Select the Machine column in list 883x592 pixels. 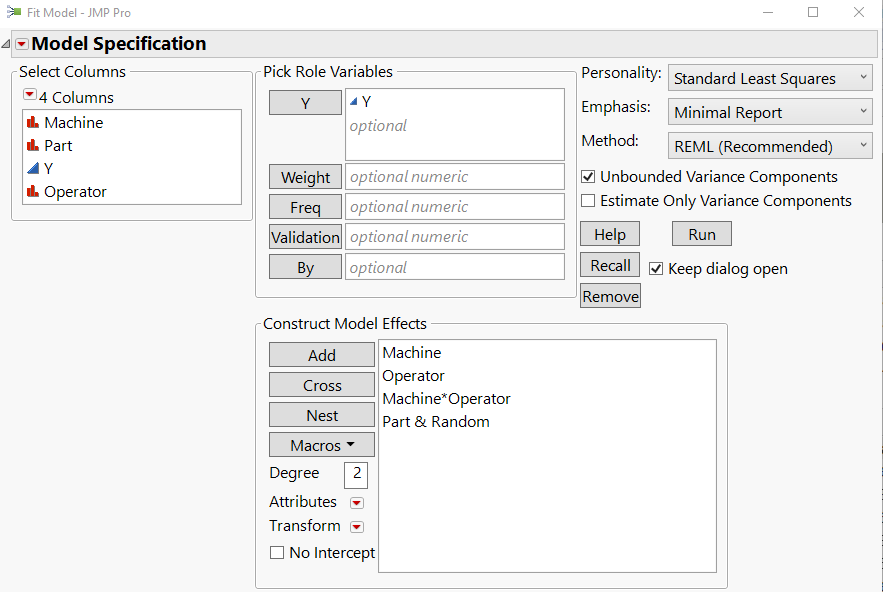(73, 122)
